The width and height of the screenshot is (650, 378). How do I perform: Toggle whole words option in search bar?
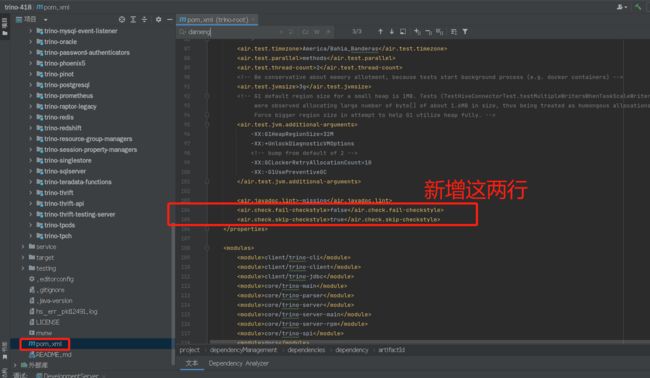tap(317, 32)
